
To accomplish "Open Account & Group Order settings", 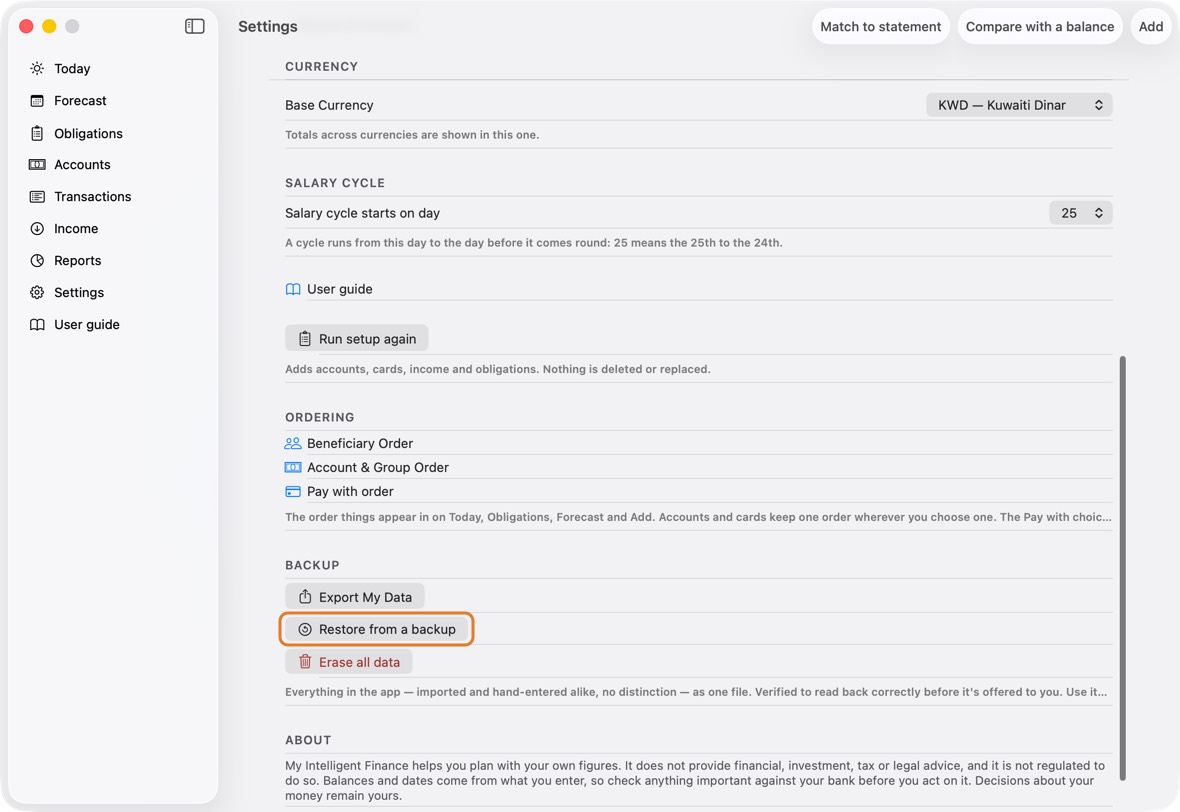I will coord(698,467).
